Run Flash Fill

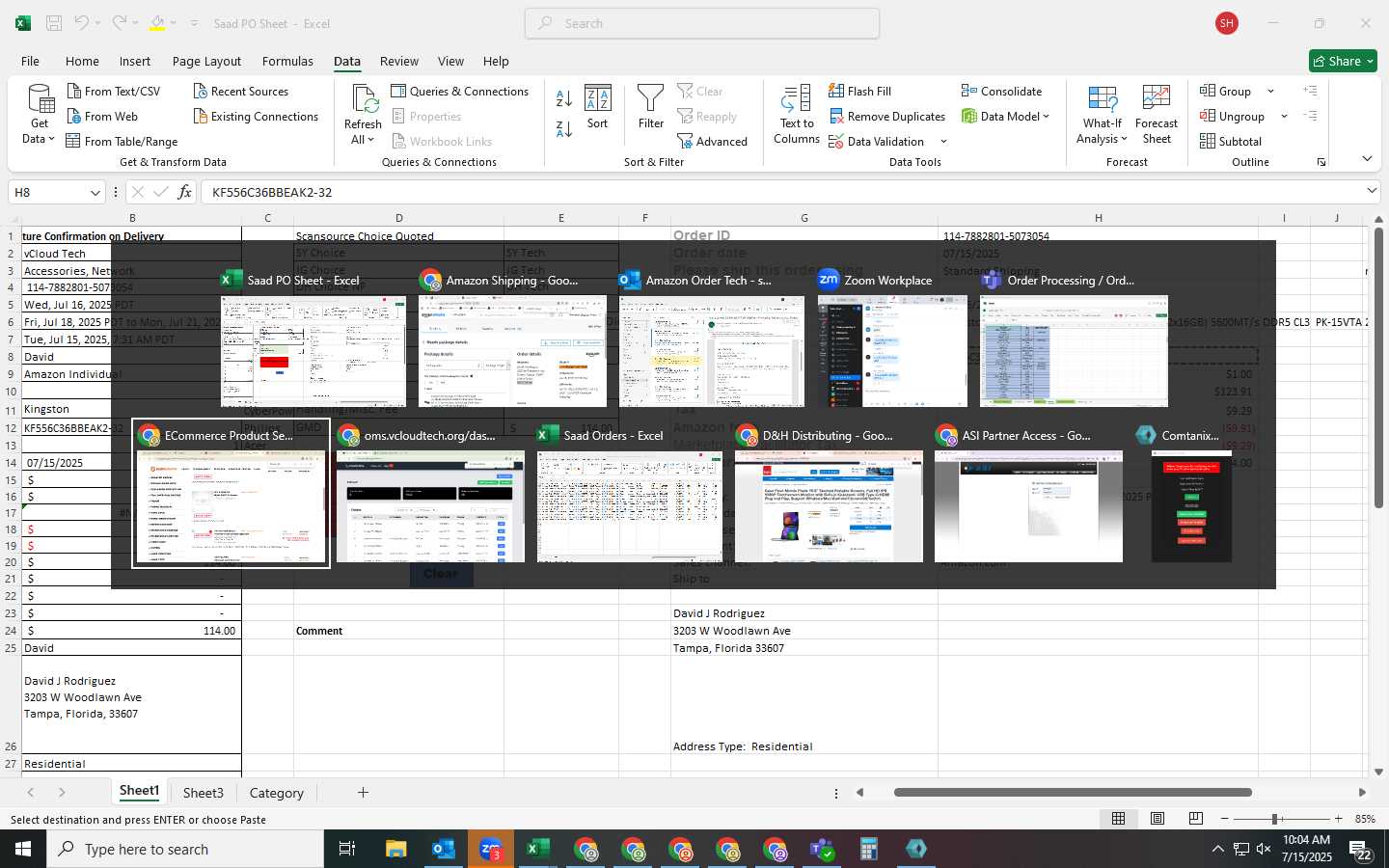860,91
